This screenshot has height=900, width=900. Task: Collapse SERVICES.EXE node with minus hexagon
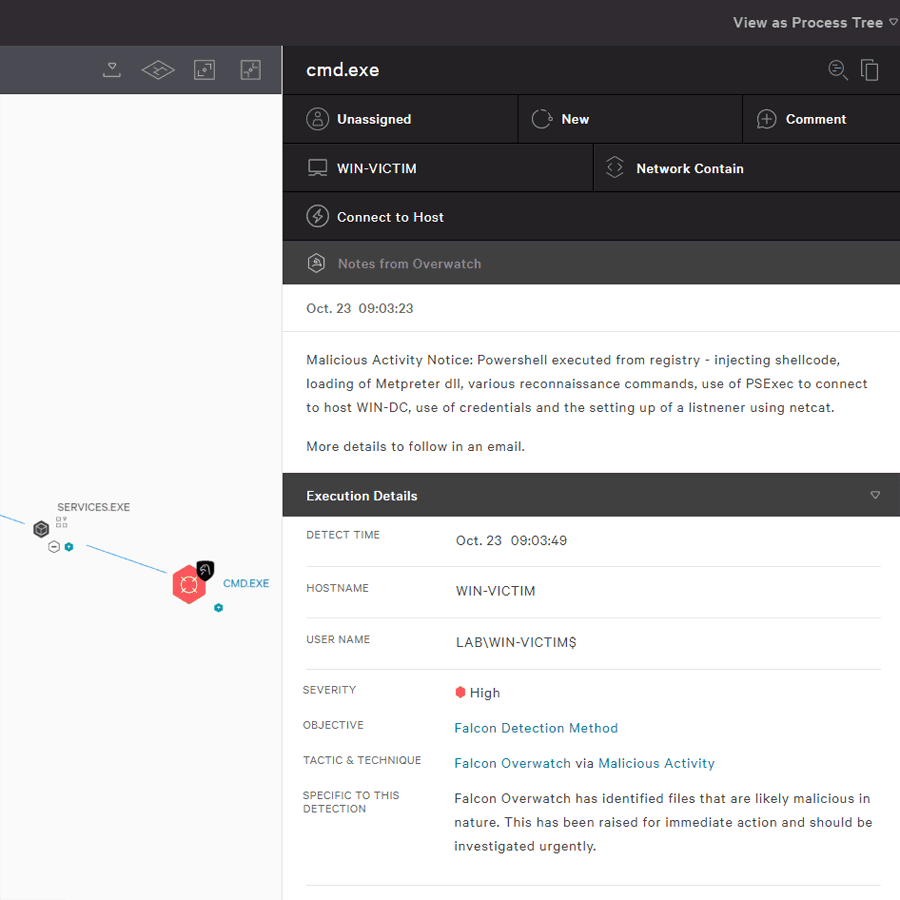[54, 547]
